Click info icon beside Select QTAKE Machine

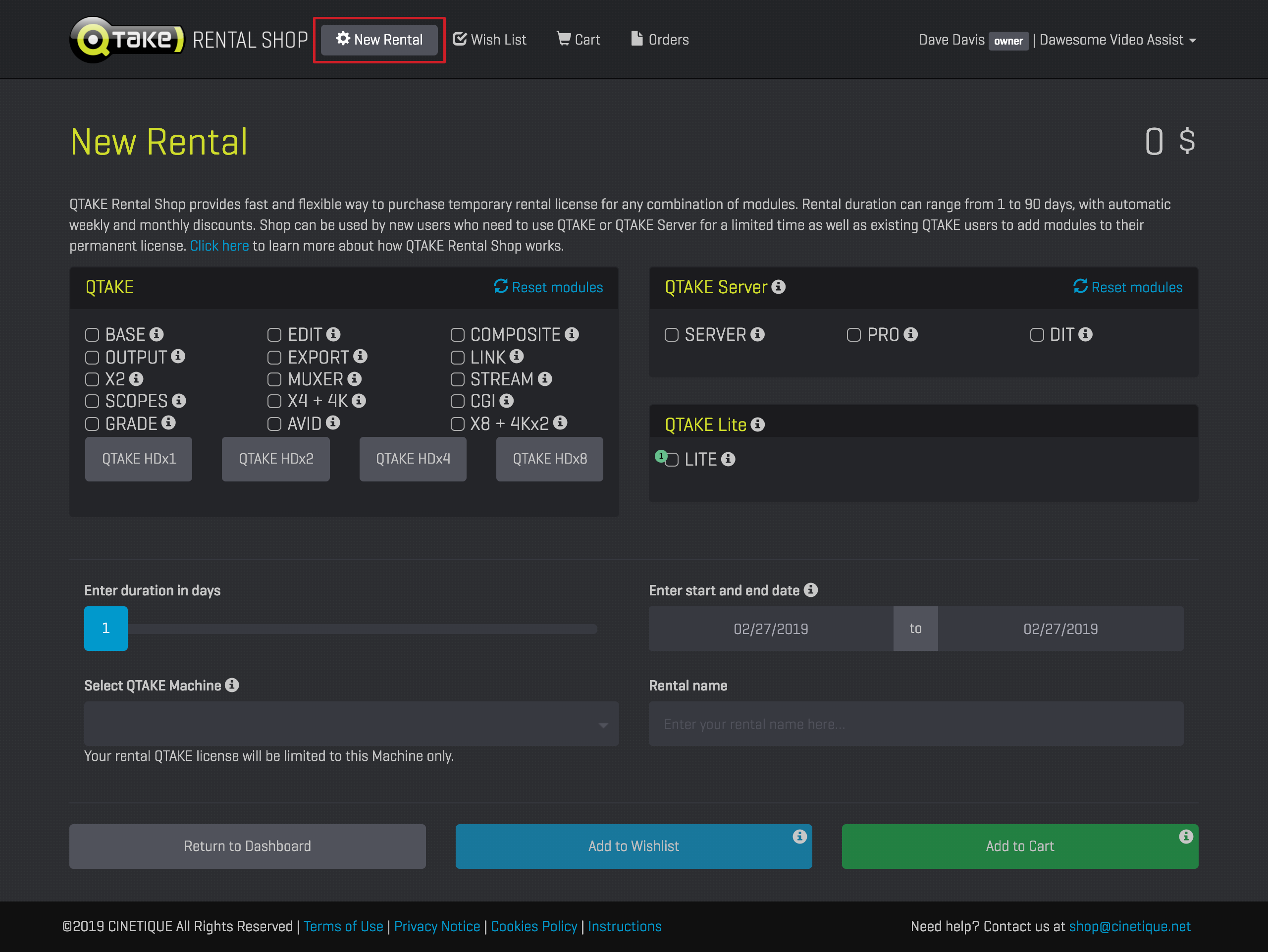tap(232, 685)
